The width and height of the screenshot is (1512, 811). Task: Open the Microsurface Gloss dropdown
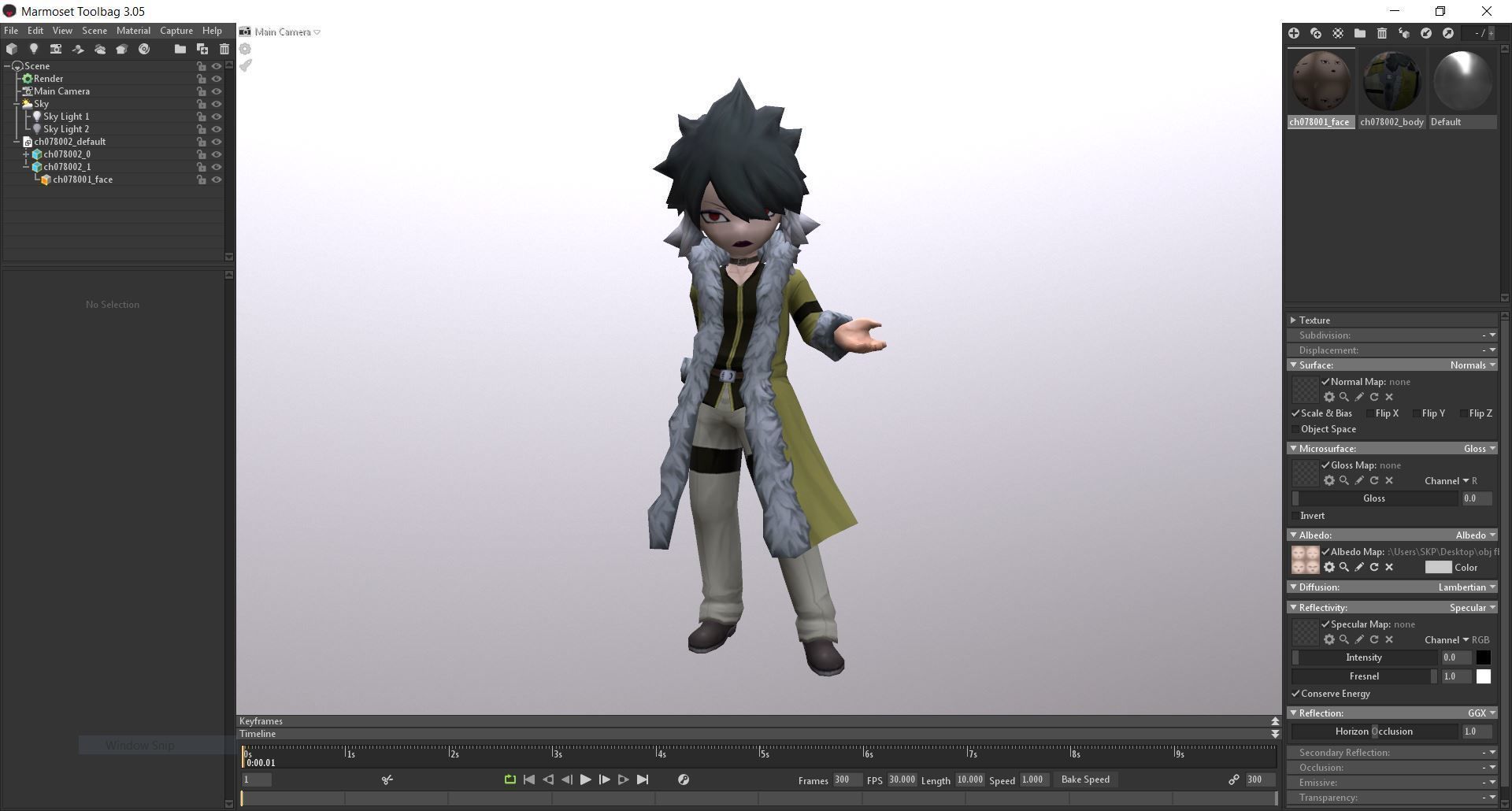(1479, 449)
